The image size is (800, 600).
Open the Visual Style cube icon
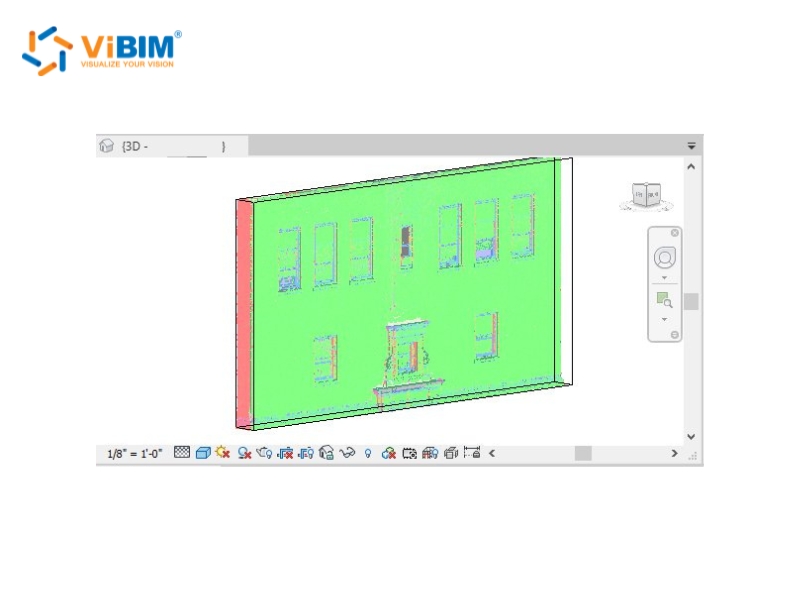[x=203, y=453]
